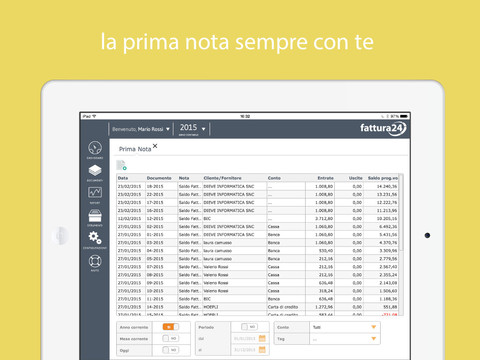This screenshot has height=360, width=480.
Task: Open the Dashboard gauge icon in sidebar
Action: (x=95, y=148)
